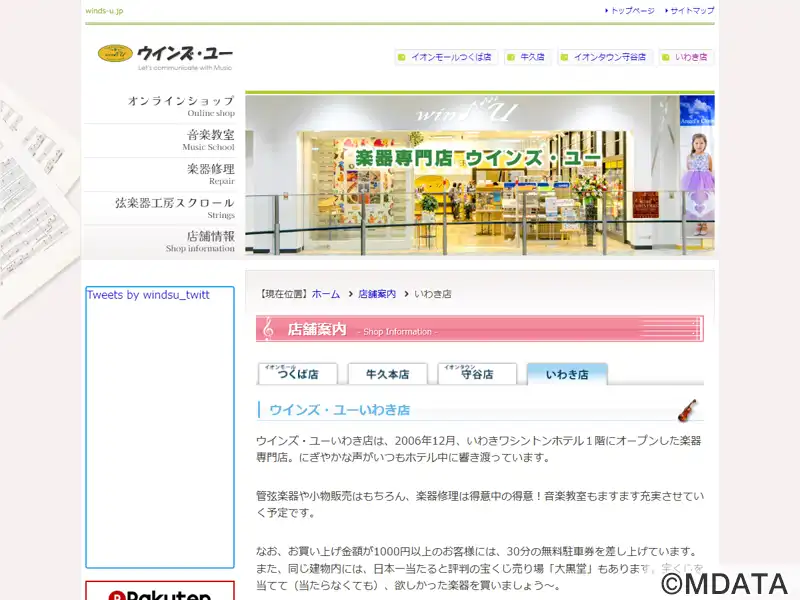Viewport: 800px width, 600px height.
Task: Go to イオンモールつくば店 shop button
Action: point(446,57)
